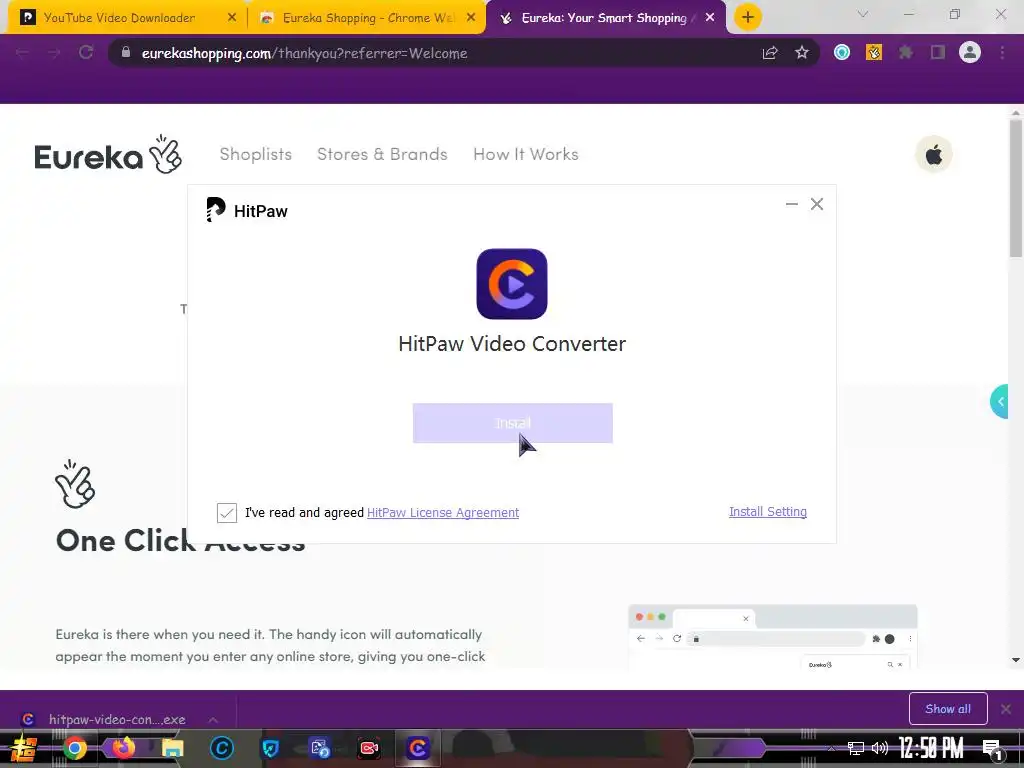Viewport: 1024px width, 768px height.
Task: Go forward to the next page
Action: point(54,53)
